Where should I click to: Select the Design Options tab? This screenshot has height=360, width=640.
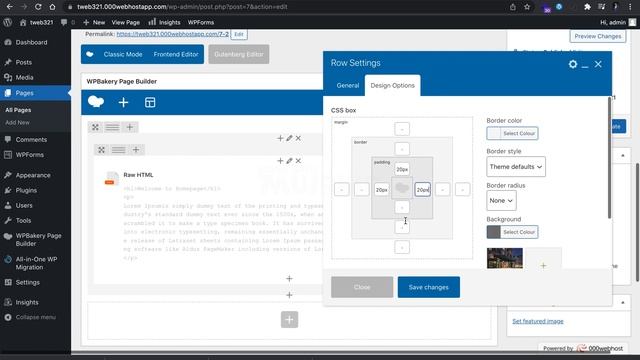tap(392, 85)
